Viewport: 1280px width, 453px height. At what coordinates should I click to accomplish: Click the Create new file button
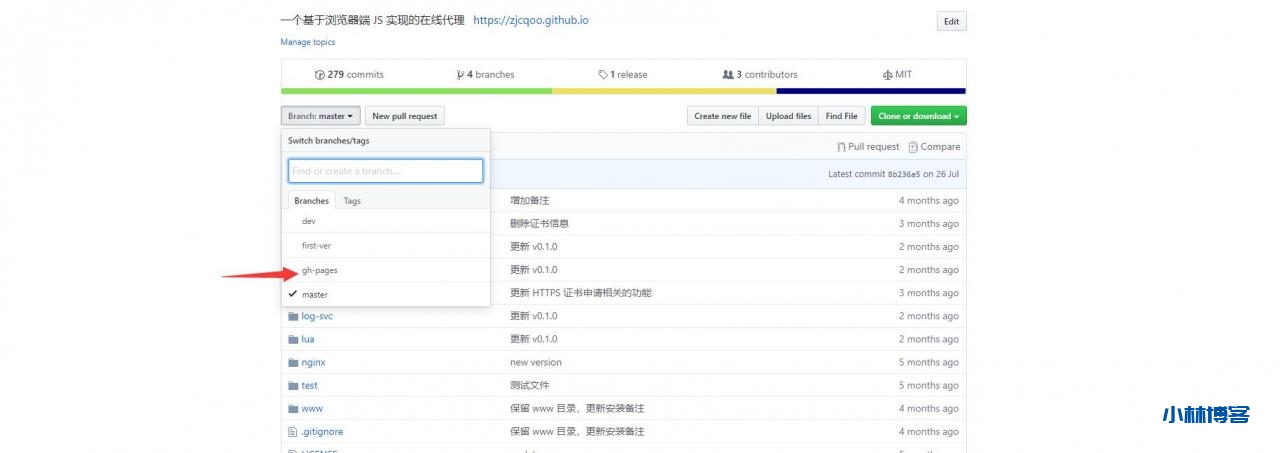pyautogui.click(x=723, y=116)
